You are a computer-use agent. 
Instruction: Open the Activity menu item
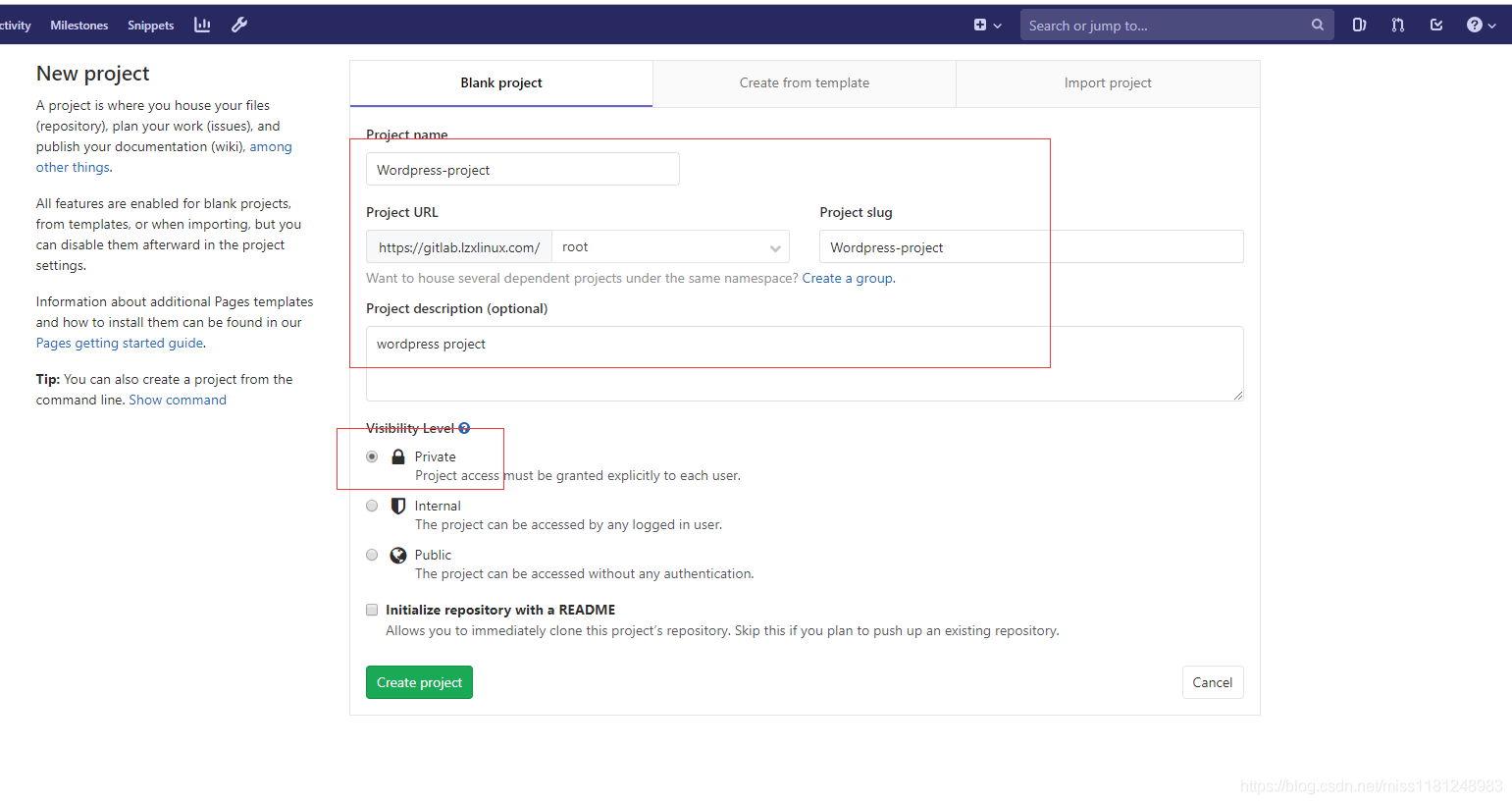click(x=16, y=26)
